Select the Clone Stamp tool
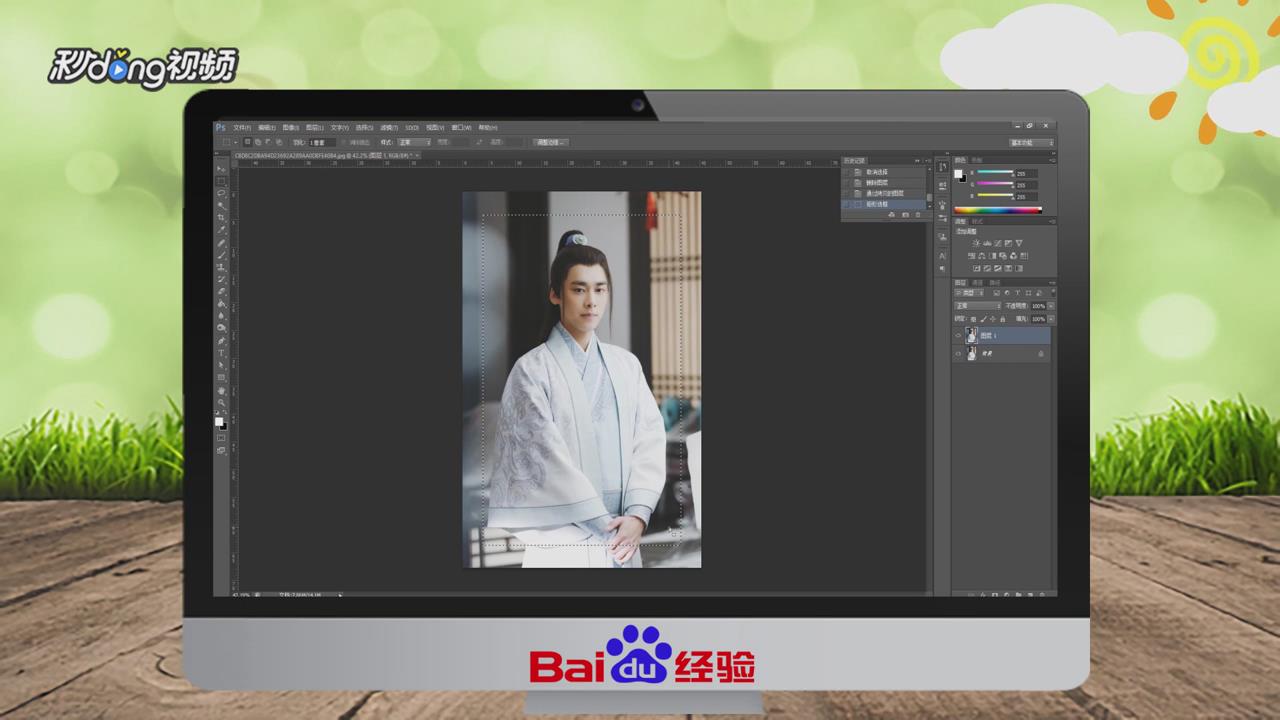 pyautogui.click(x=221, y=267)
